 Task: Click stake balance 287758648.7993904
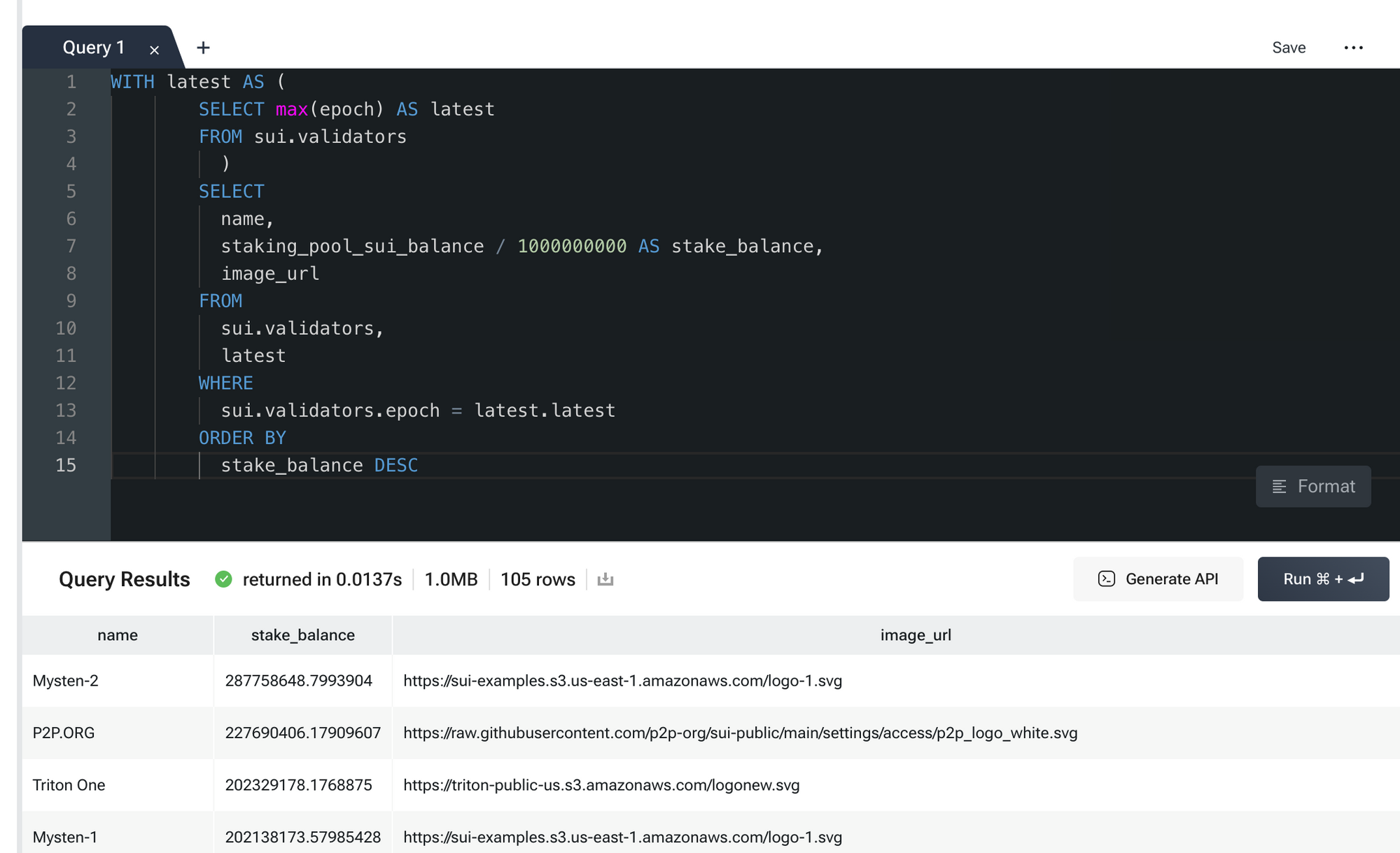(x=299, y=681)
